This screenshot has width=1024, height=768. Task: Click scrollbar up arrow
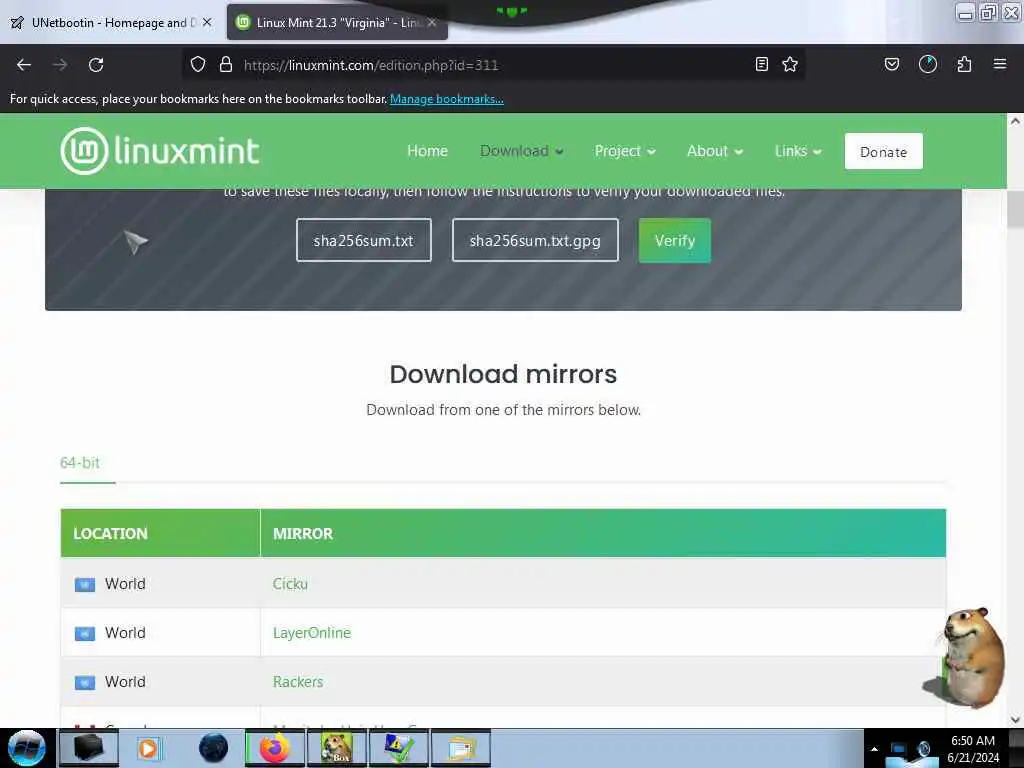pyautogui.click(x=1015, y=121)
